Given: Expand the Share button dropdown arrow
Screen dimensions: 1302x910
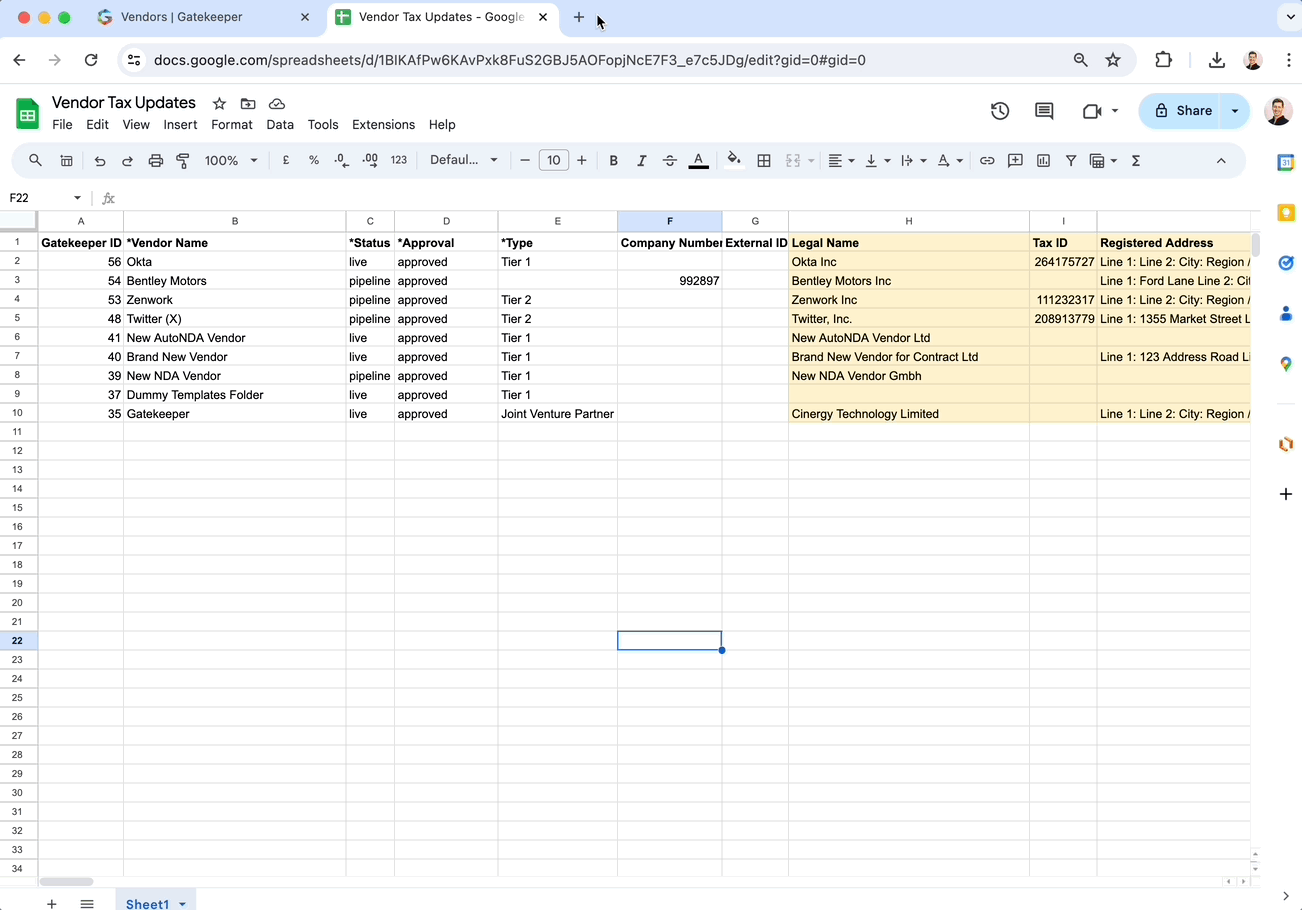Looking at the screenshot, I should pos(1234,111).
